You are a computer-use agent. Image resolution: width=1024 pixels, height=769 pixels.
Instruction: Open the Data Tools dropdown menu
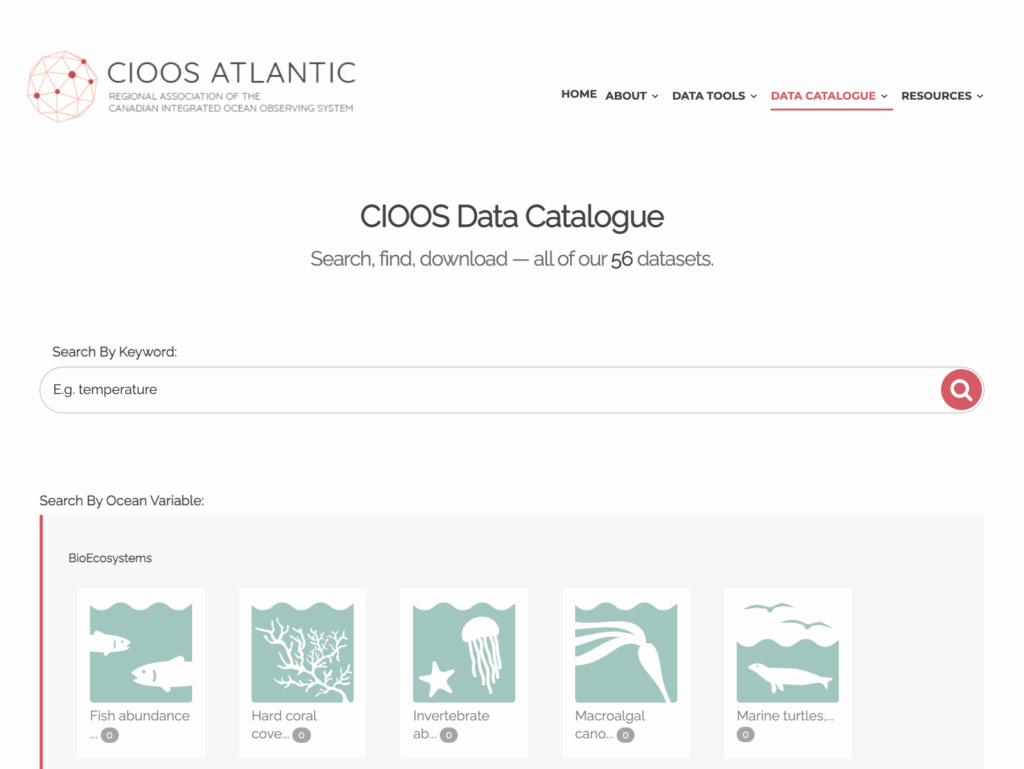(714, 96)
